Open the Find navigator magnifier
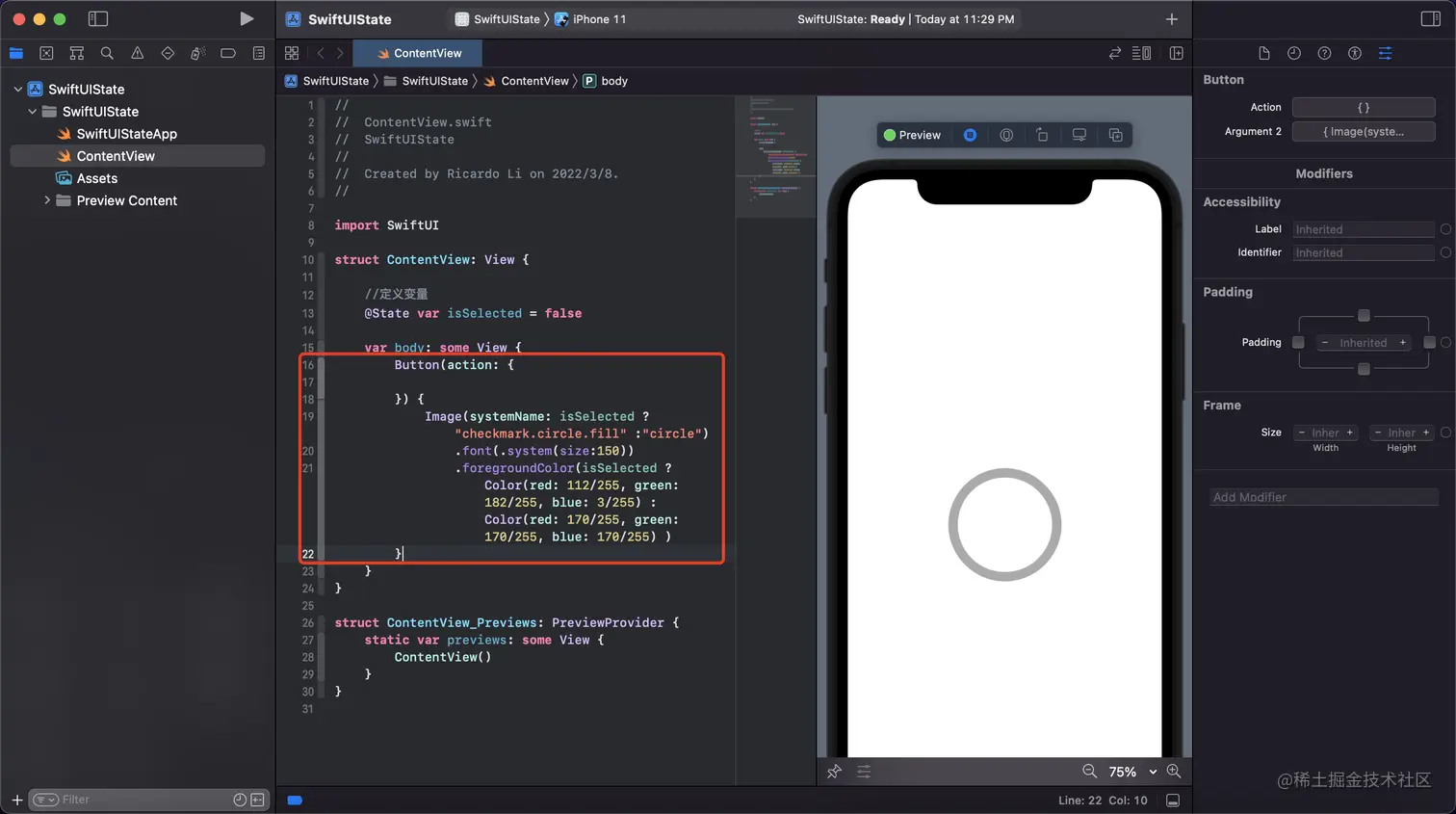1456x814 pixels. pyautogui.click(x=107, y=53)
